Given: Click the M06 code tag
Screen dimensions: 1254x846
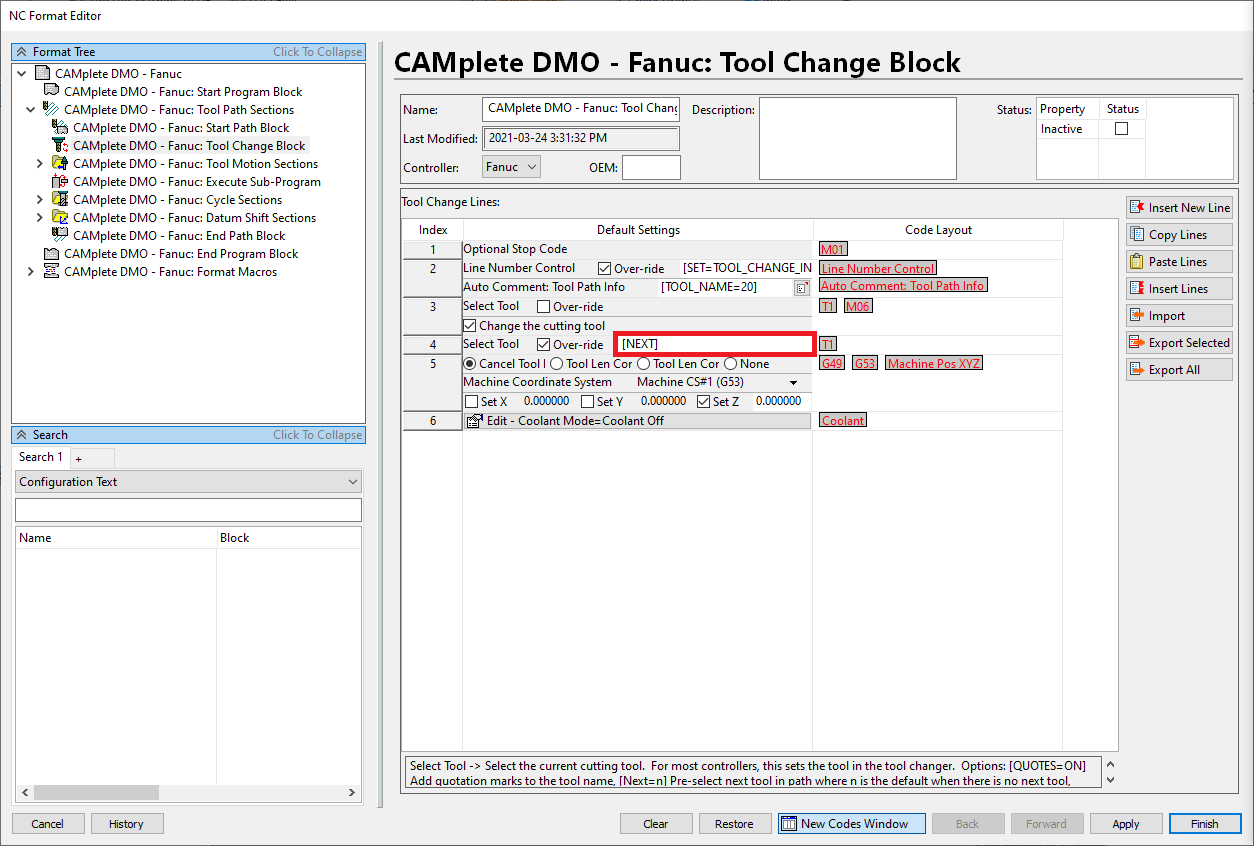Looking at the screenshot, I should click(x=858, y=306).
